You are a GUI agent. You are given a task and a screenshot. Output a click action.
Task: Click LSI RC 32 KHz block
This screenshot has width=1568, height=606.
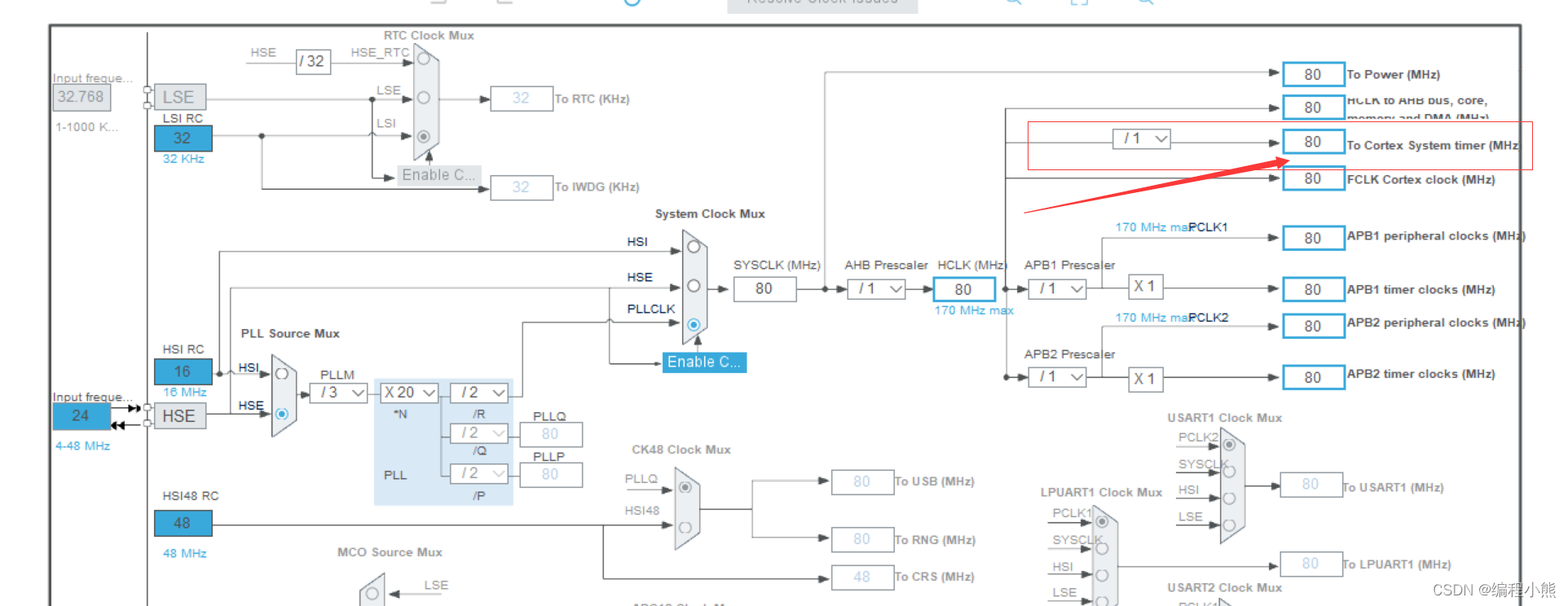(x=183, y=138)
